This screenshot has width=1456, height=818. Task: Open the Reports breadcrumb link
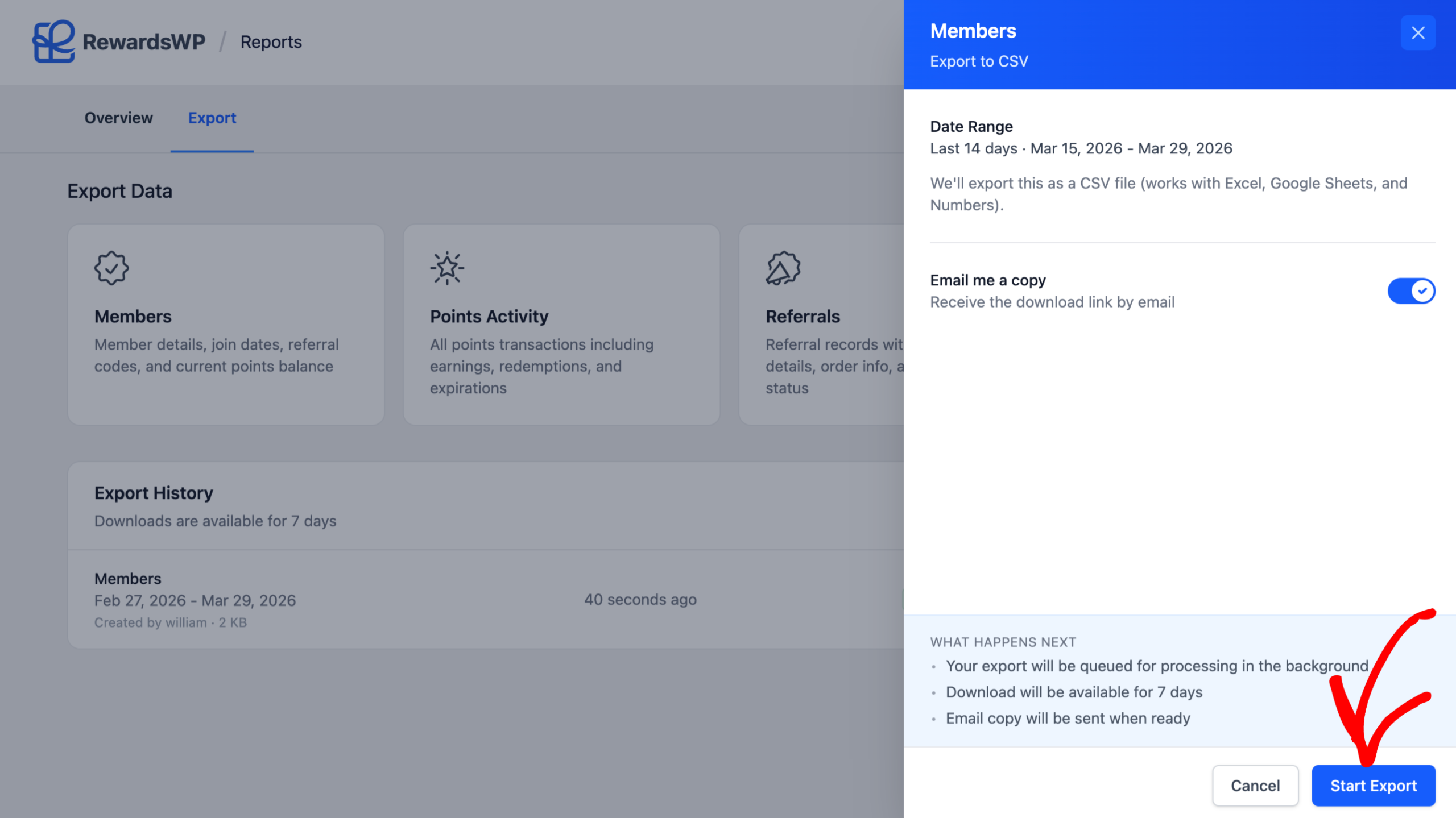271,42
